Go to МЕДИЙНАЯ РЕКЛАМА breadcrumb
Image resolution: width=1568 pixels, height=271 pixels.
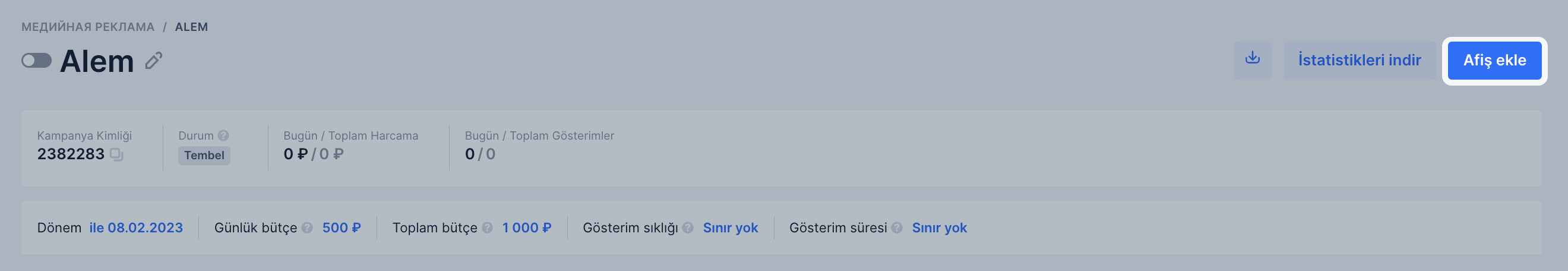(x=88, y=27)
